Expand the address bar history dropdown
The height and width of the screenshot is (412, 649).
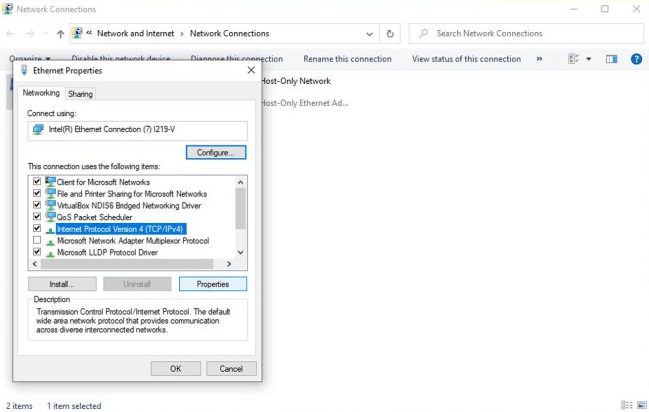point(369,34)
